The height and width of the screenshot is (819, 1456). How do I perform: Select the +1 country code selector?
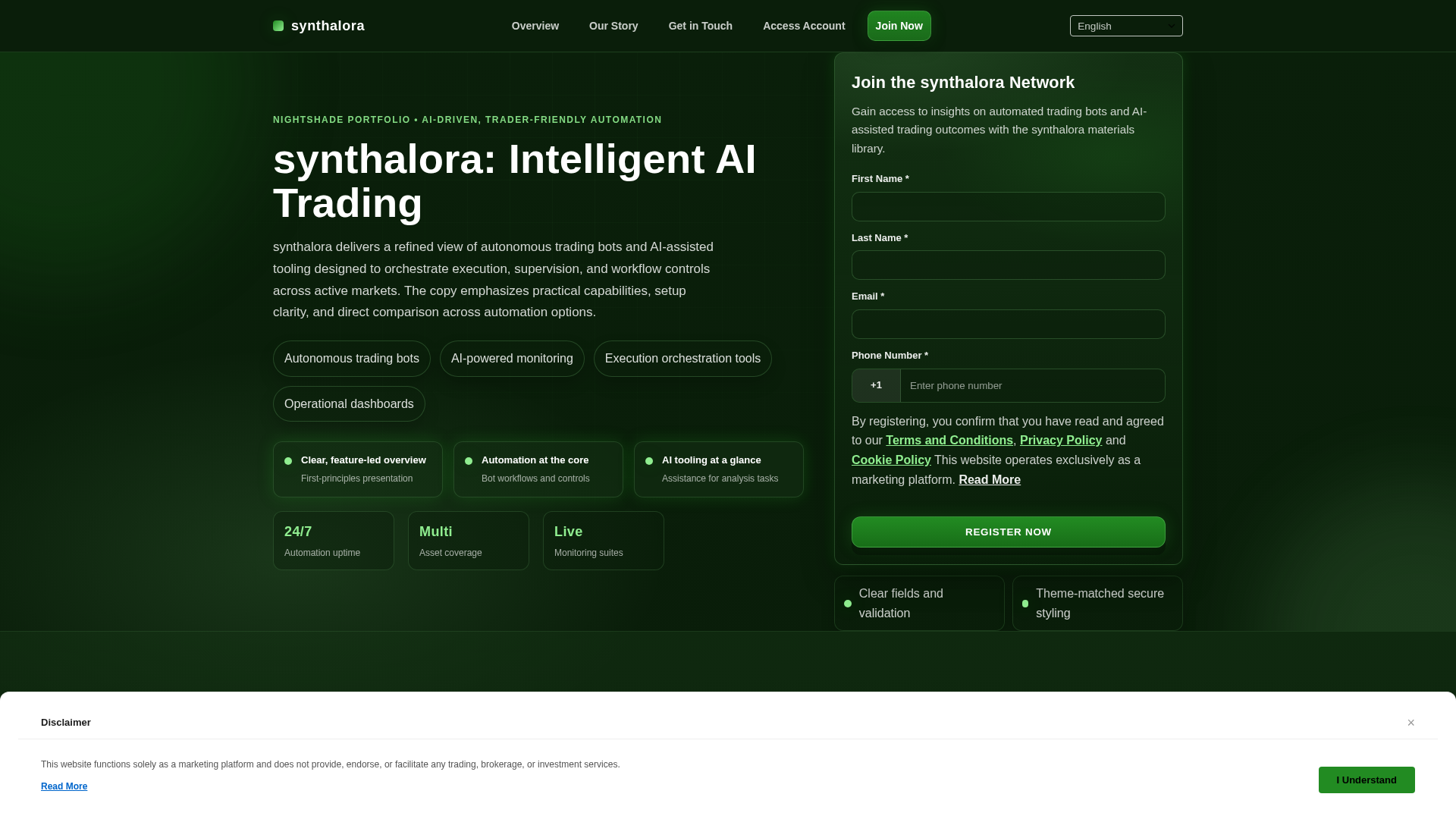click(876, 385)
